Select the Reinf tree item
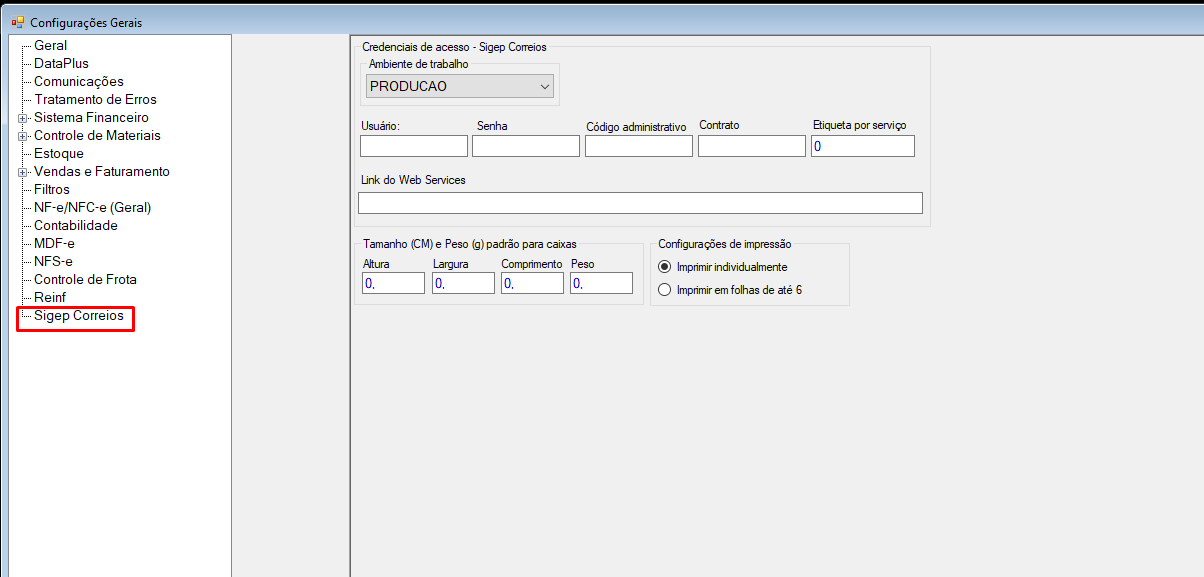The height and width of the screenshot is (577, 1204). coord(49,297)
